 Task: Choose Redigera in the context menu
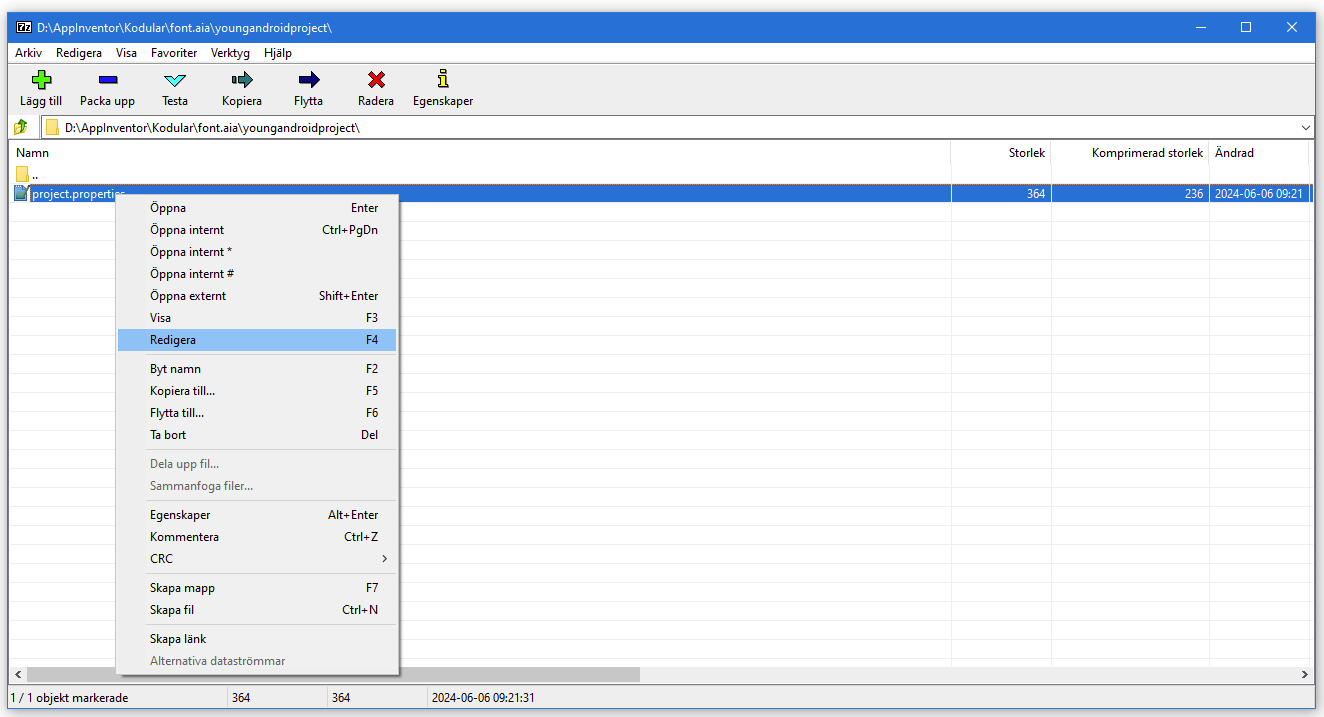[173, 340]
